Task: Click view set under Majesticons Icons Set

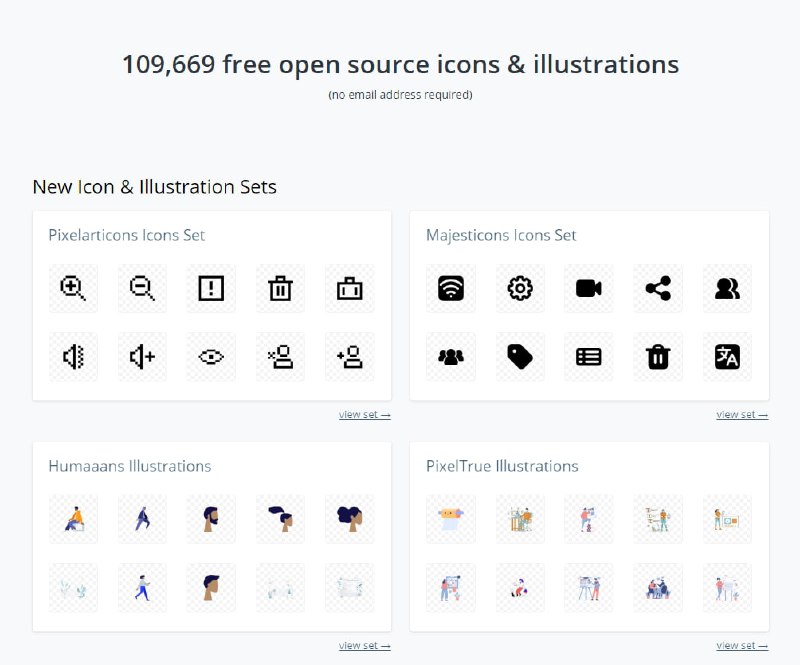Action: pos(741,414)
